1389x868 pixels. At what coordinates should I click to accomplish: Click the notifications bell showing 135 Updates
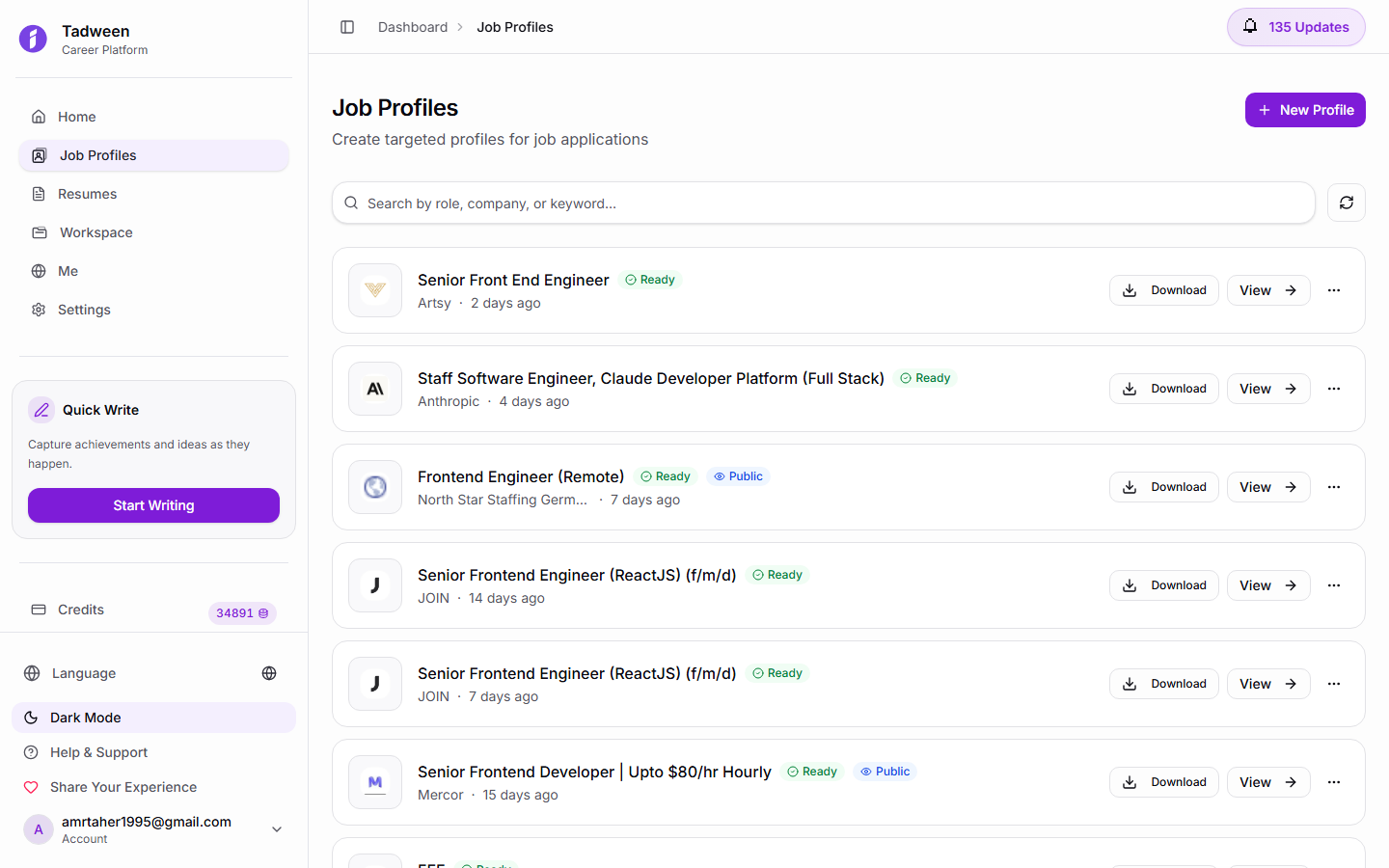(x=1295, y=27)
